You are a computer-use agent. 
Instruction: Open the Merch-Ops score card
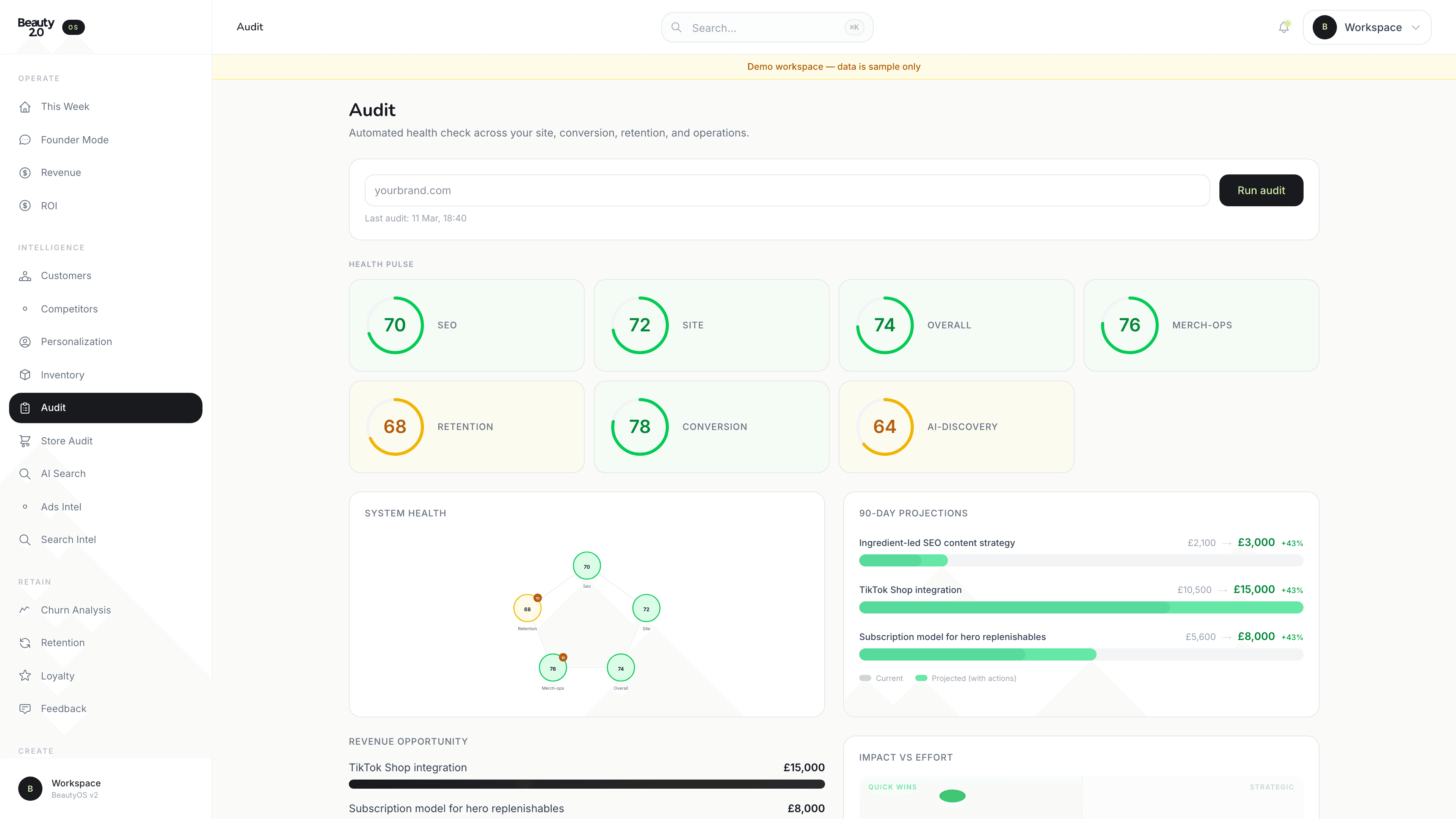pos(1201,325)
